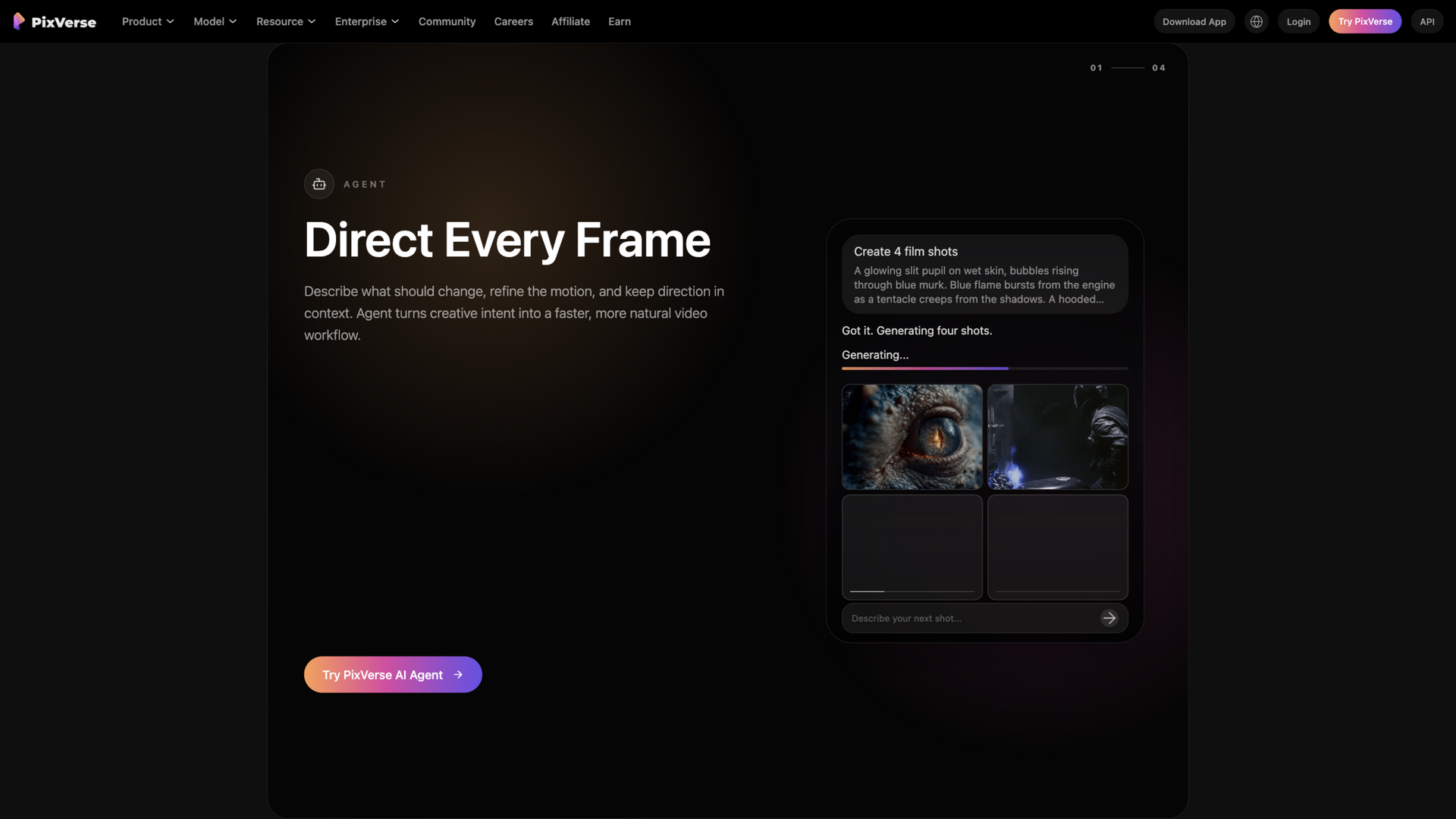This screenshot has height=819, width=1456.
Task: Open the Affiliate page
Action: [570, 21]
